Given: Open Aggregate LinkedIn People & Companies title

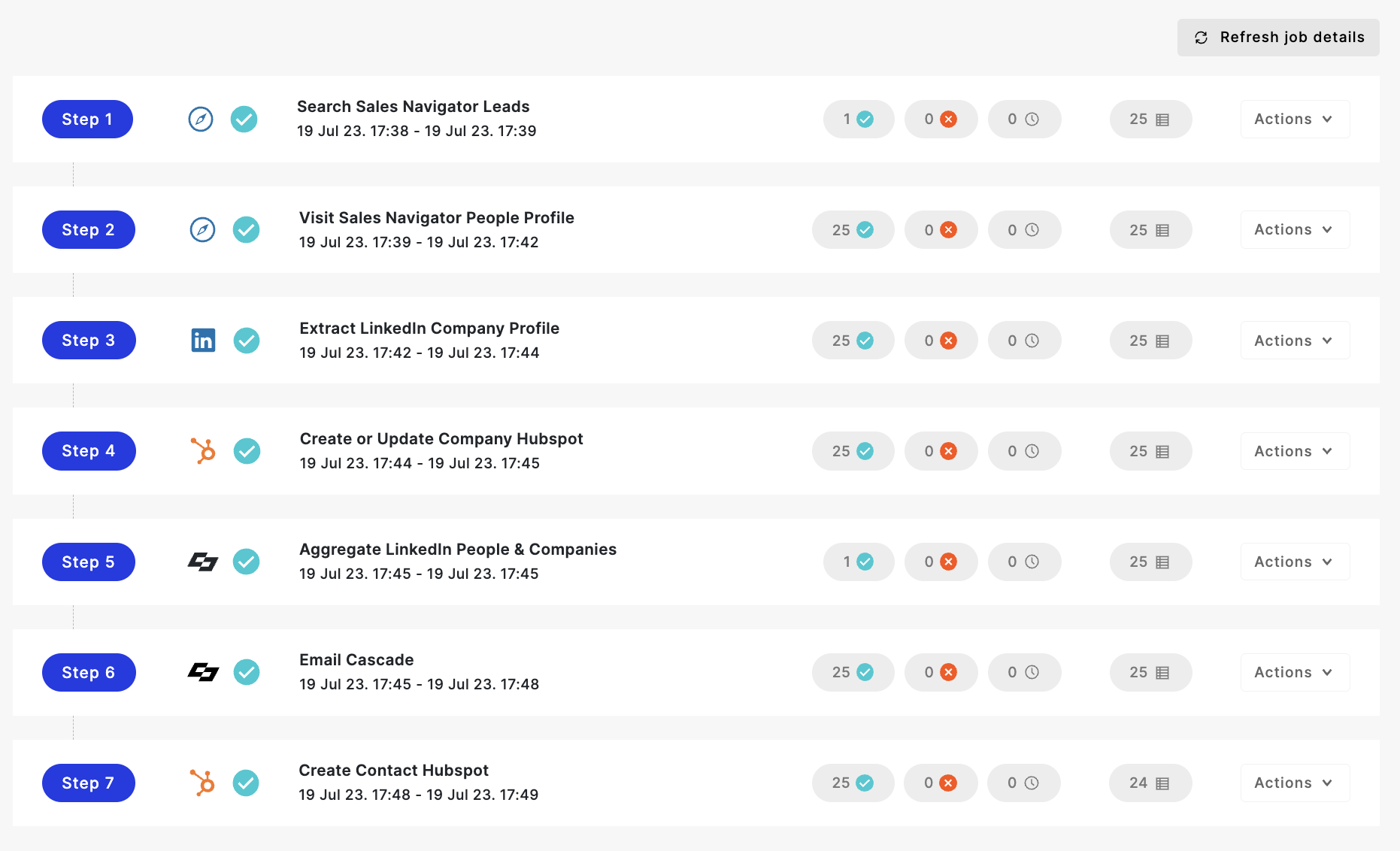Looking at the screenshot, I should coord(458,550).
